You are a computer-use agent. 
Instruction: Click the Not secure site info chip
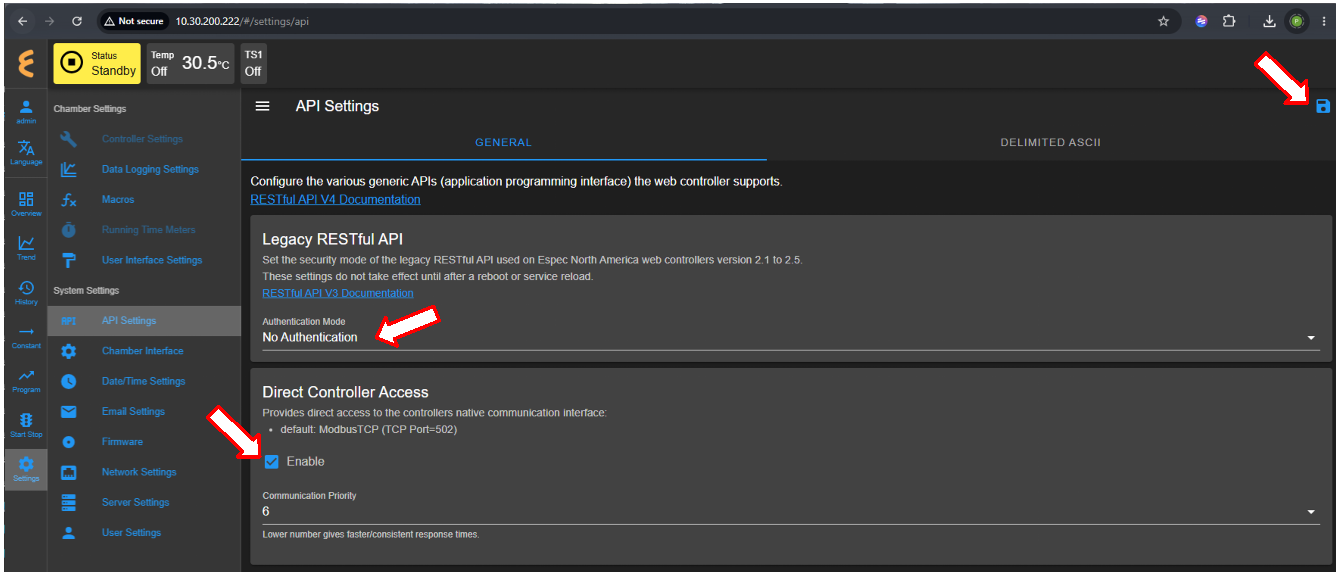134,21
